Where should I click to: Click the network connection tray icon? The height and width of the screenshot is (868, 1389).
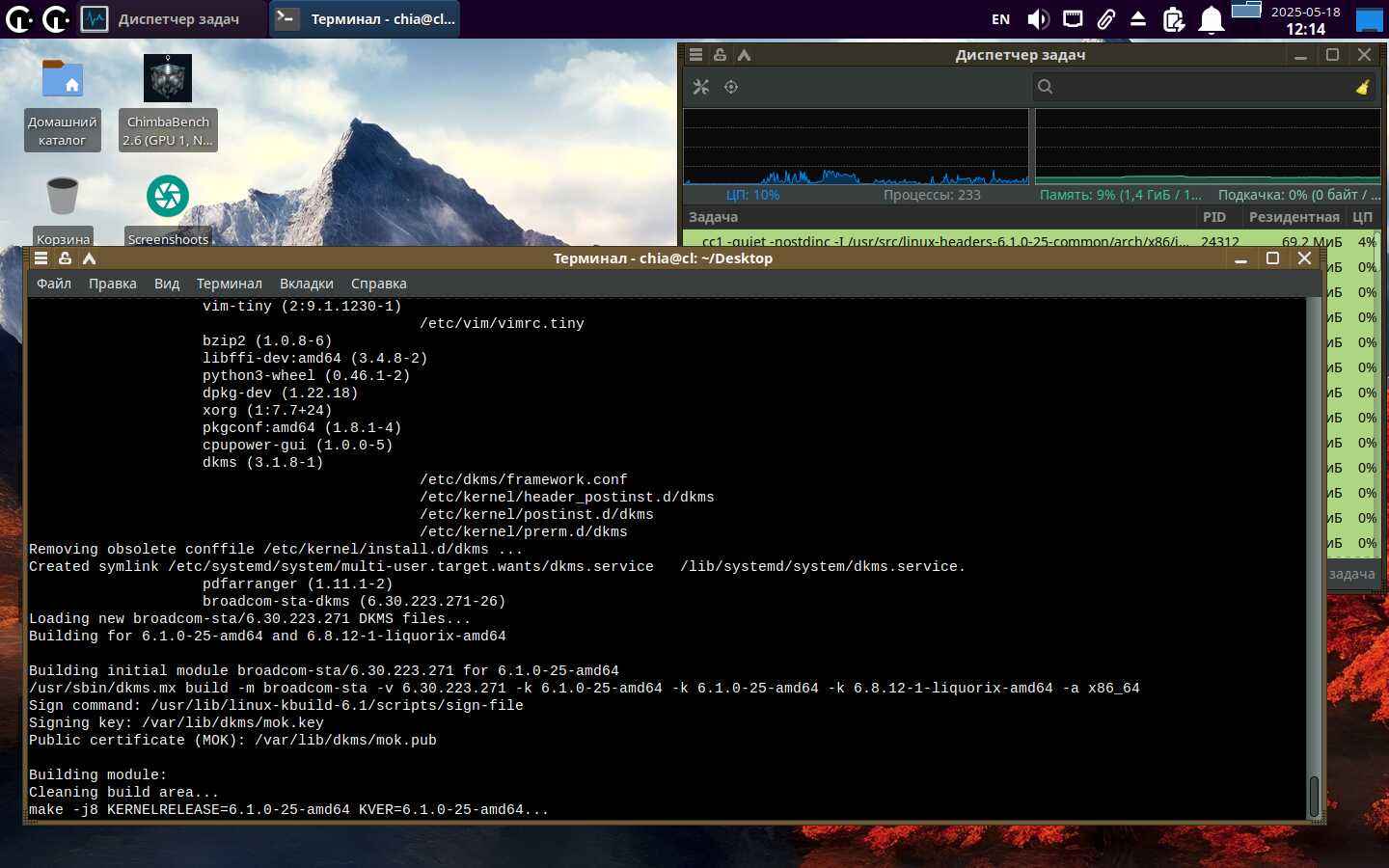[1073, 19]
